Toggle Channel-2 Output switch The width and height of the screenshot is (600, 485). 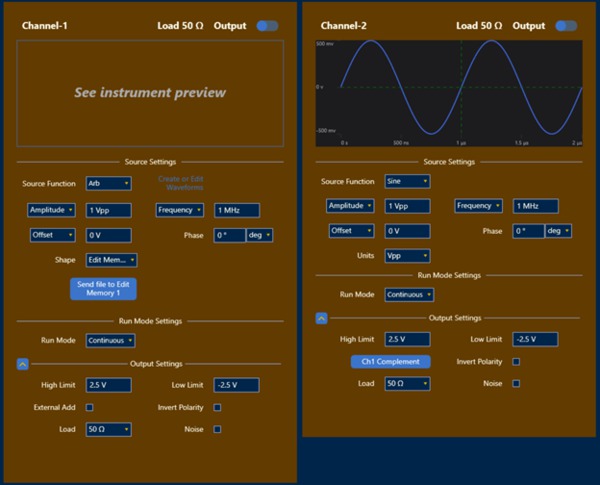567,25
